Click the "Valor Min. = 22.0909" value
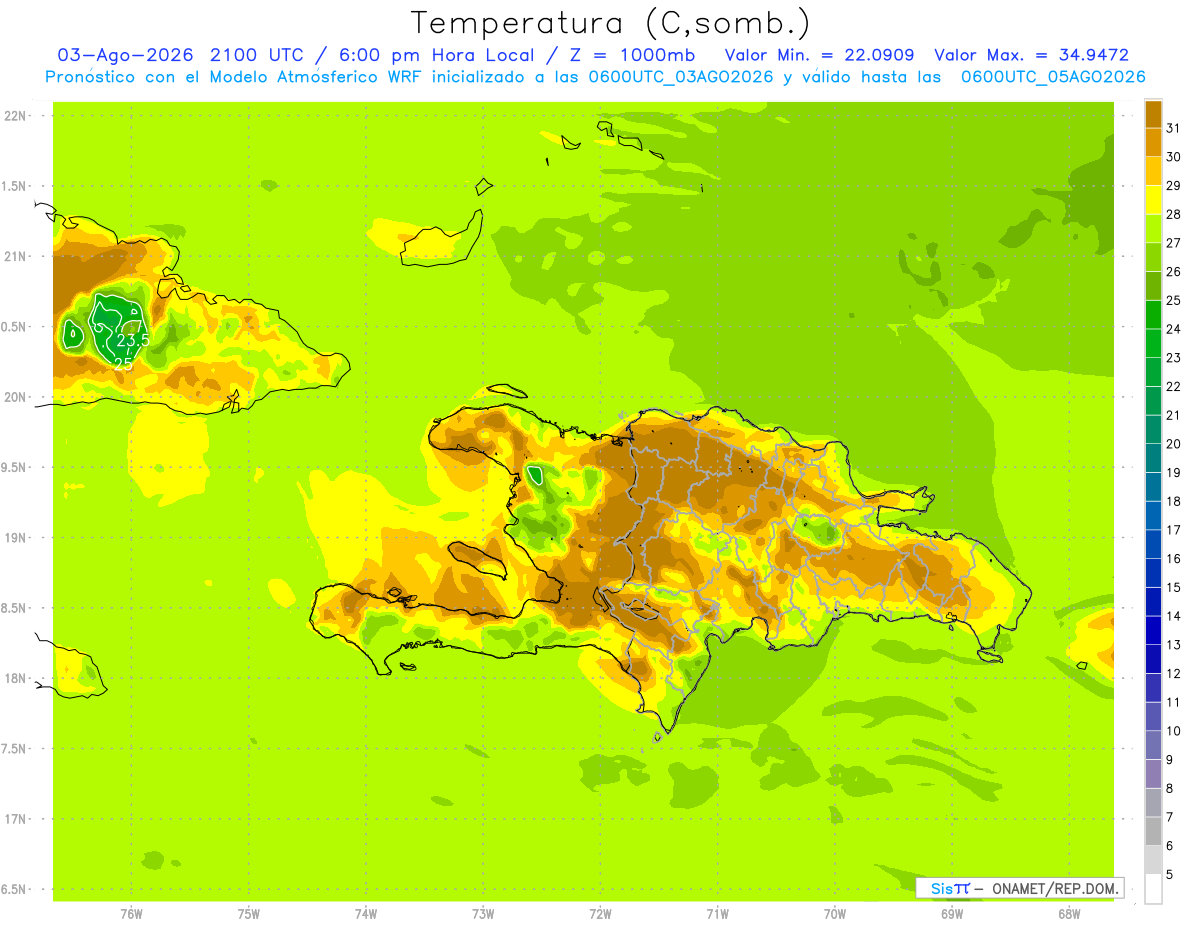The width and height of the screenshot is (1200, 927). pyautogui.click(x=819, y=55)
